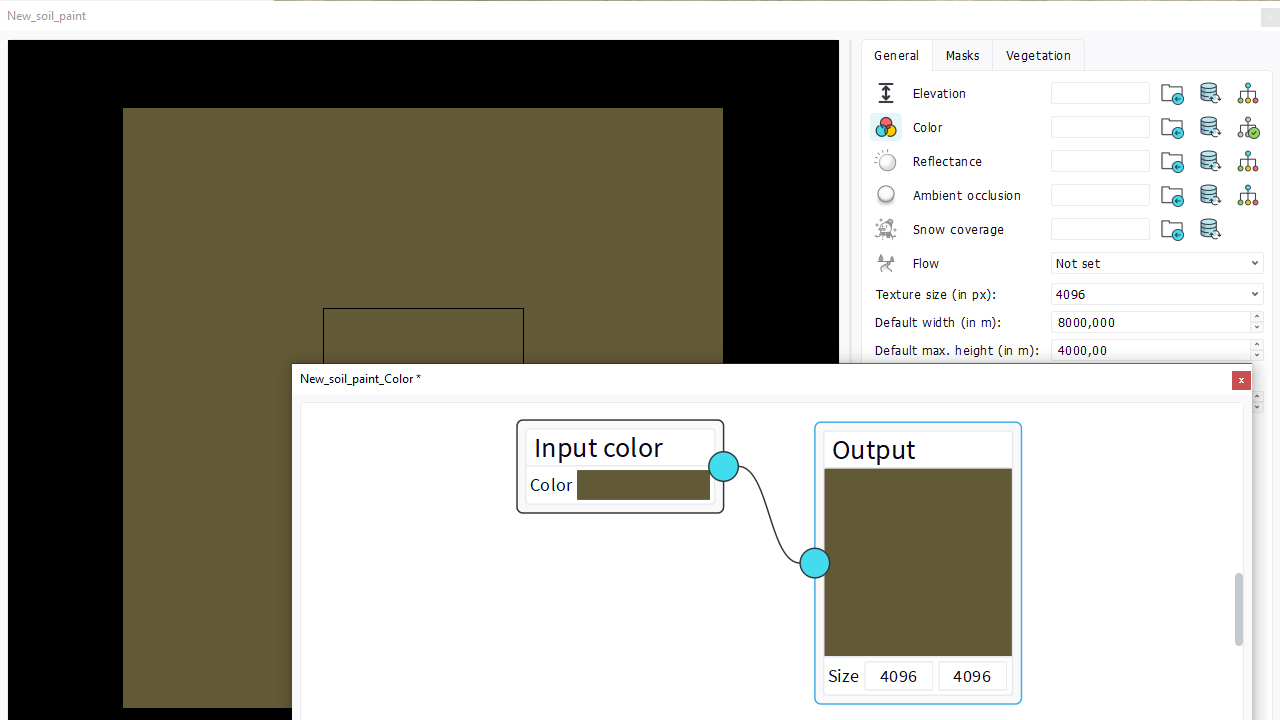The width and height of the screenshot is (1280, 720).
Task: Click the folder icon in the Reflectance row
Action: coord(1172,162)
